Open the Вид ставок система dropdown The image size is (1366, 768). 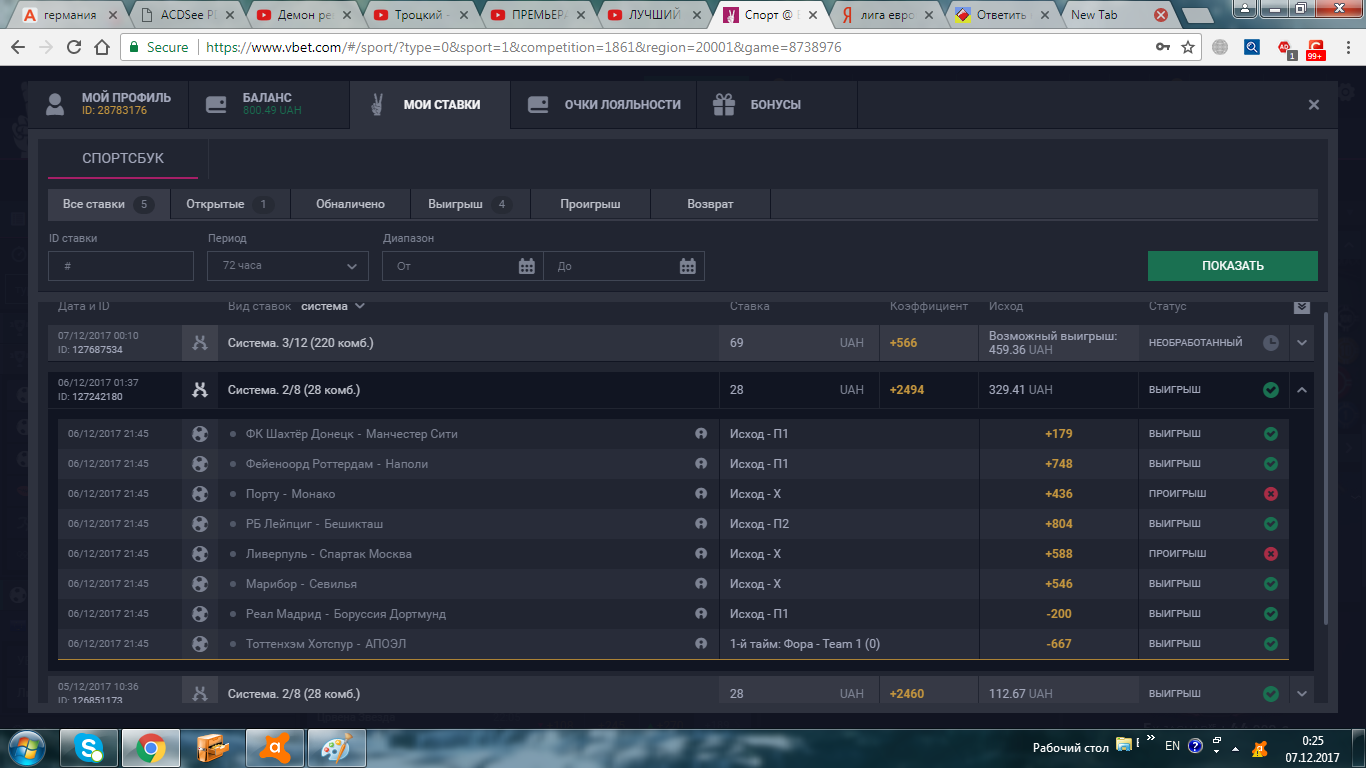333,306
